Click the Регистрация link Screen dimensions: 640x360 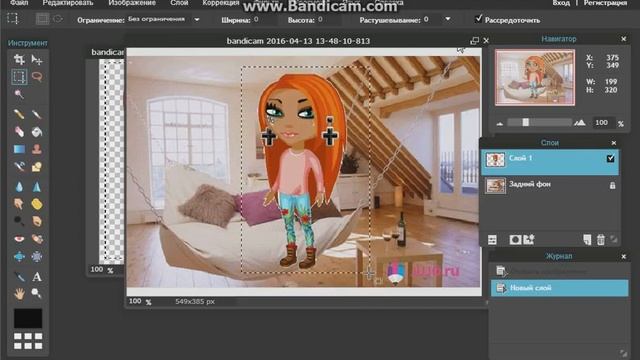(605, 3)
